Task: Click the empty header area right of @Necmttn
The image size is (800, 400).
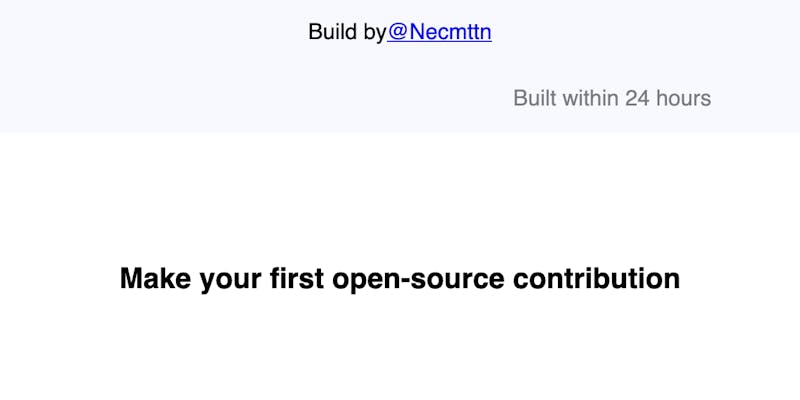Action: click(x=645, y=32)
